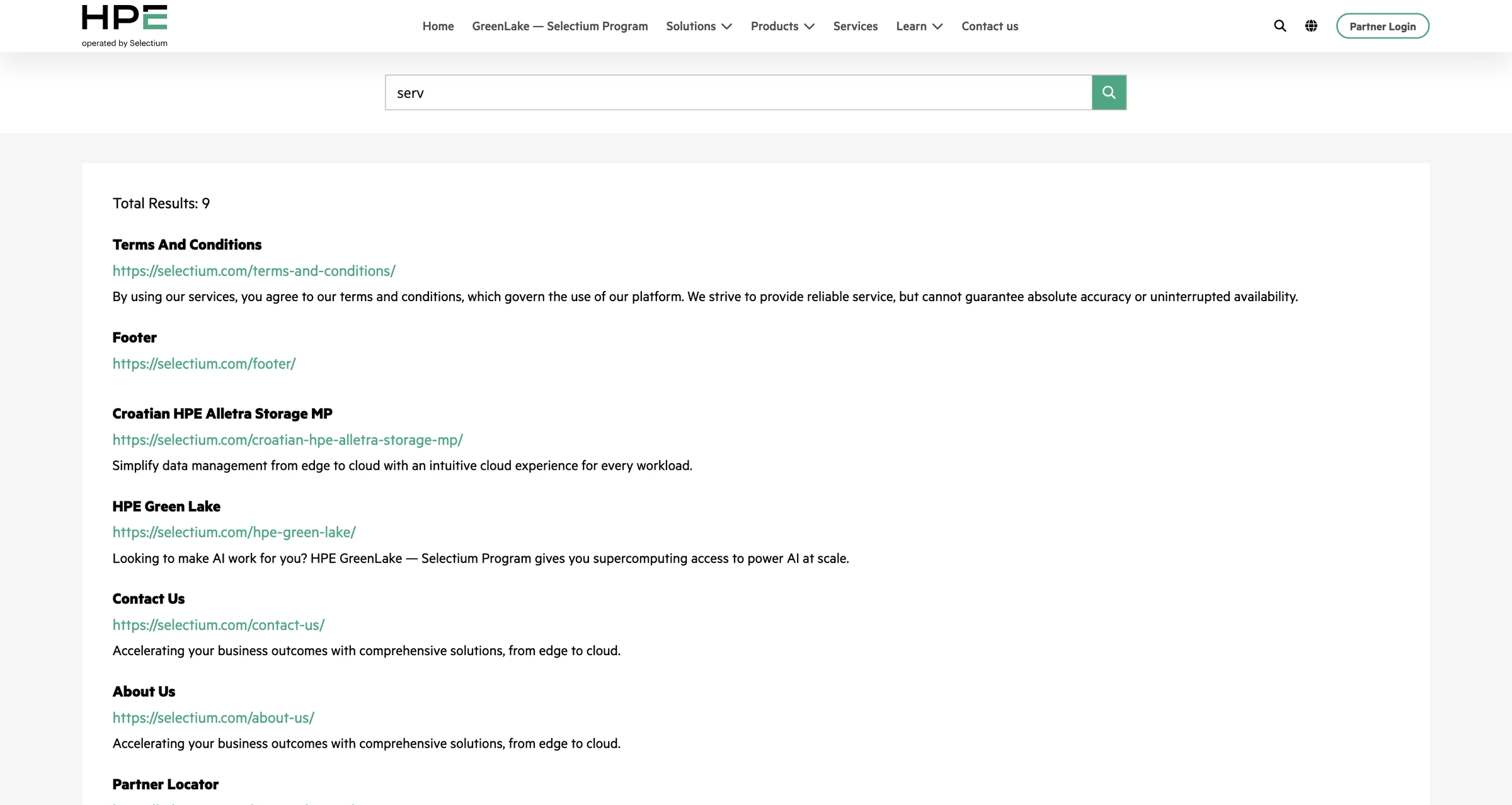Open the globe language selector icon
The image size is (1512, 805).
coord(1311,26)
